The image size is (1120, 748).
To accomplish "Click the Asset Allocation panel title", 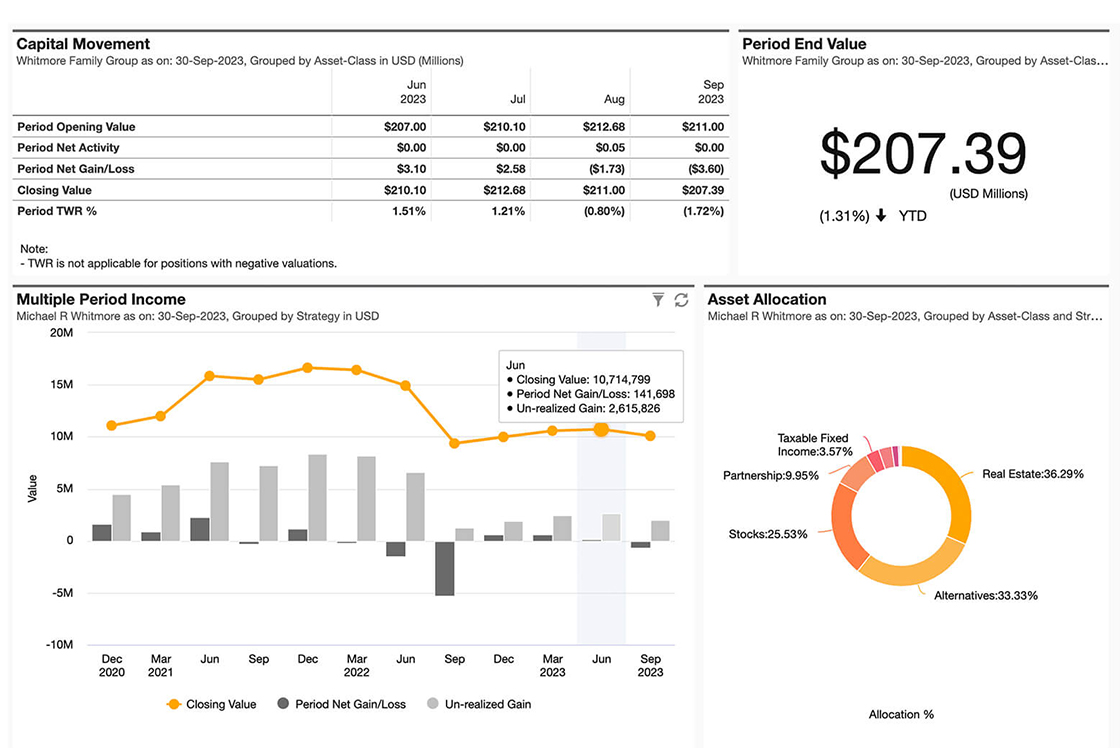I will click(767, 299).
